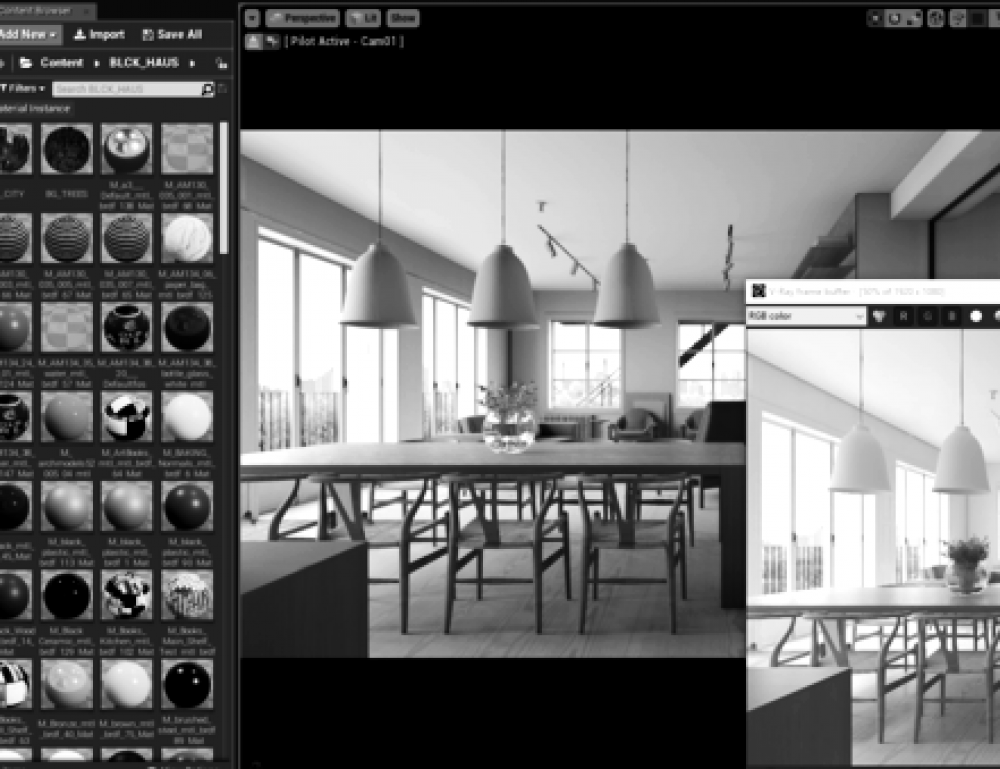Screen dimensions: 1000x769
Task: Toggle the exact camera view icon
Action: [x=270, y=41]
